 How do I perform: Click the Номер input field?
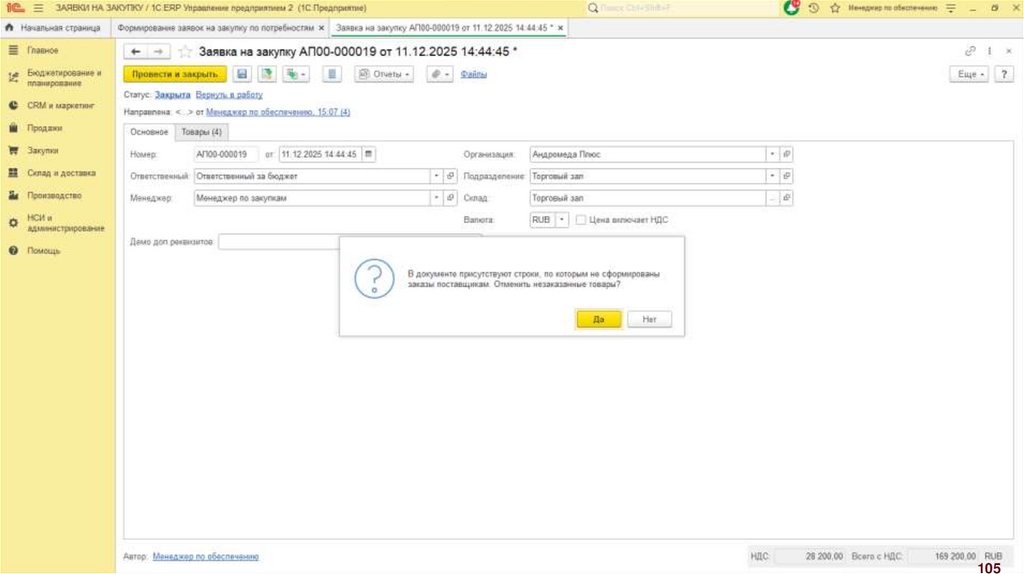pos(226,154)
